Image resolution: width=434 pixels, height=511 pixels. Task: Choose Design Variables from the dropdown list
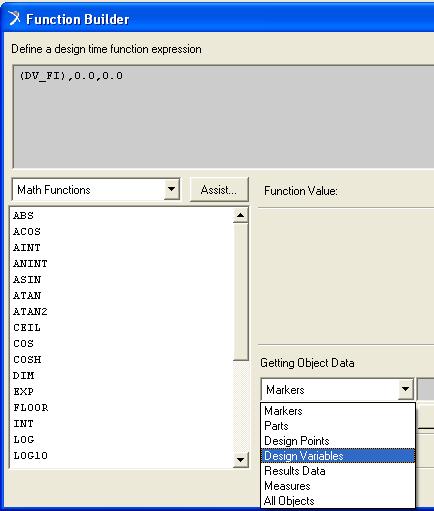pyautogui.click(x=338, y=456)
